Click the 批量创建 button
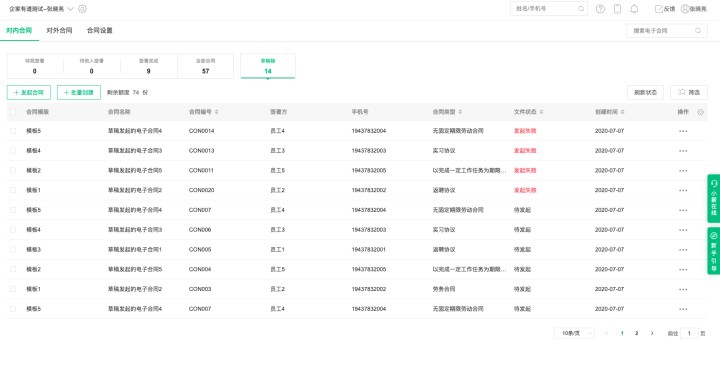The width and height of the screenshot is (720, 375). pos(79,92)
